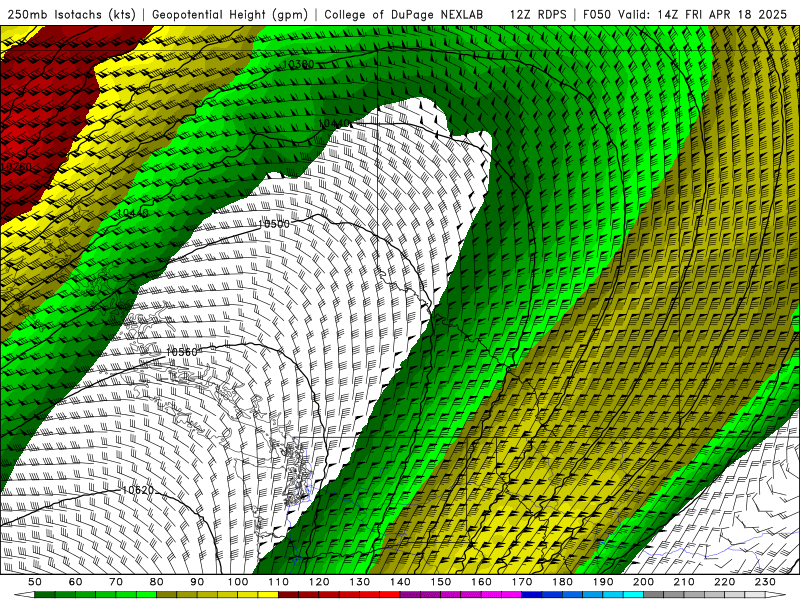Click the '12Z RDPS' model run text

[x=538, y=14]
